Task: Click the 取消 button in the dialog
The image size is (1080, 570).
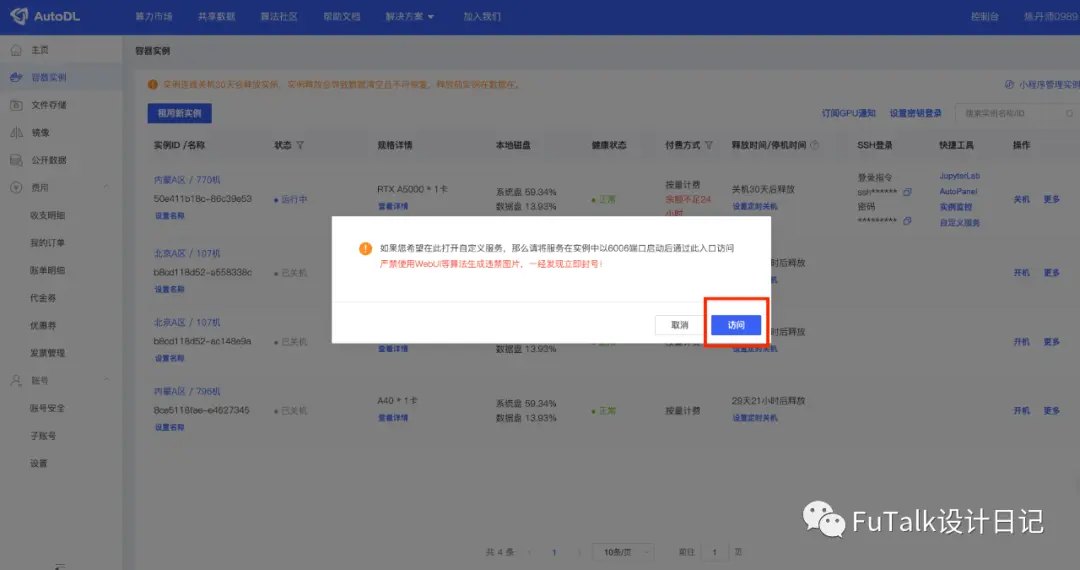Action: click(x=679, y=325)
